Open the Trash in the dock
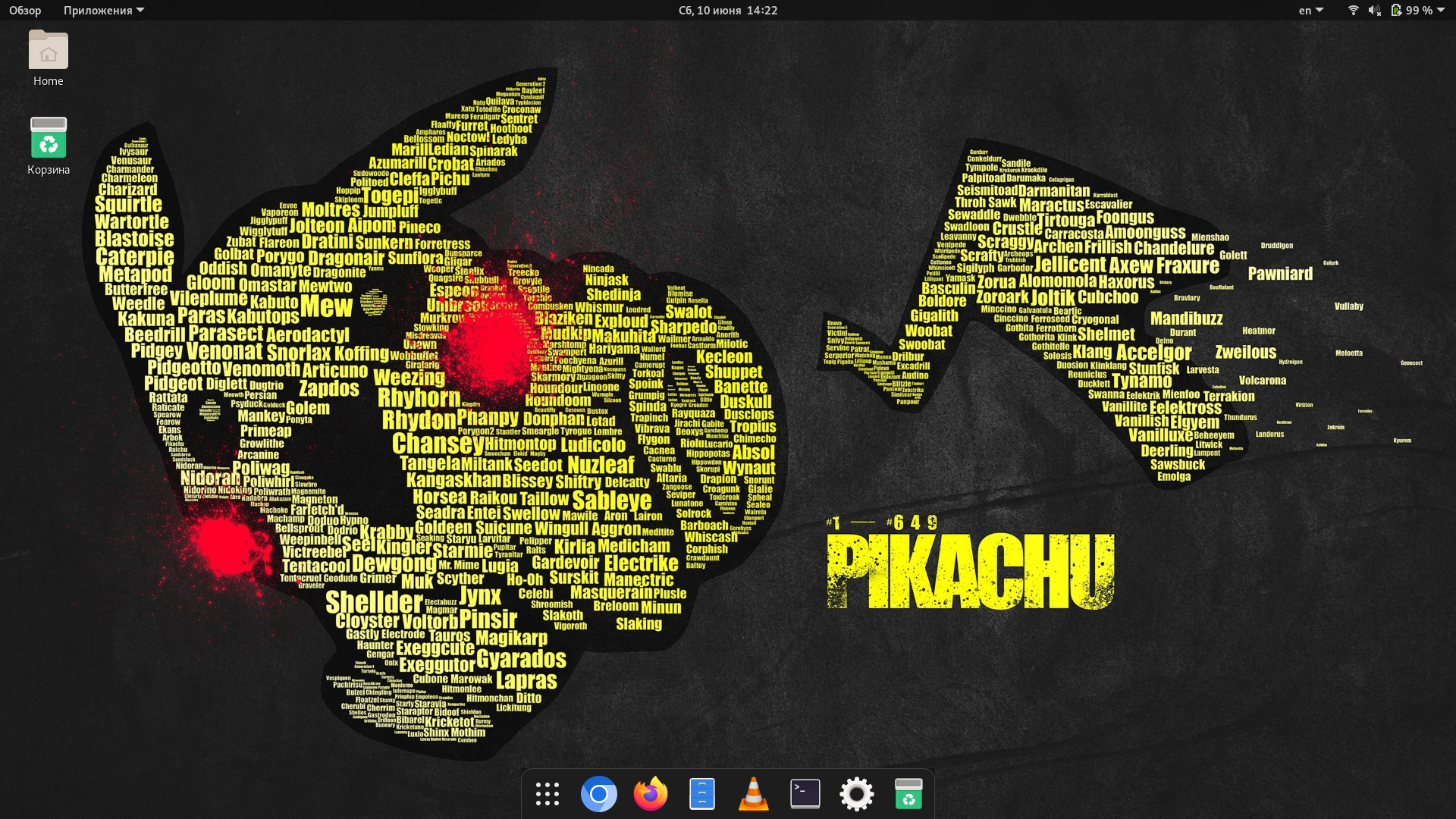 (x=908, y=794)
